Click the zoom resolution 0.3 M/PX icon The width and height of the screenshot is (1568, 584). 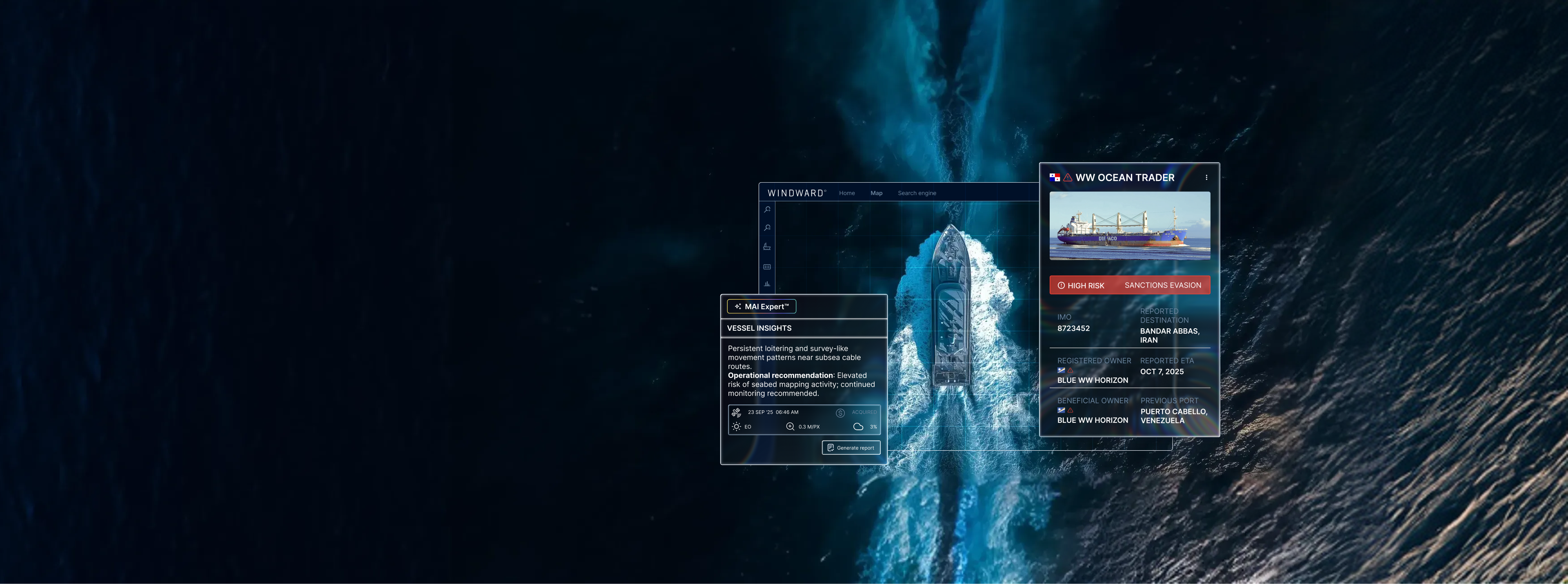pyautogui.click(x=790, y=427)
